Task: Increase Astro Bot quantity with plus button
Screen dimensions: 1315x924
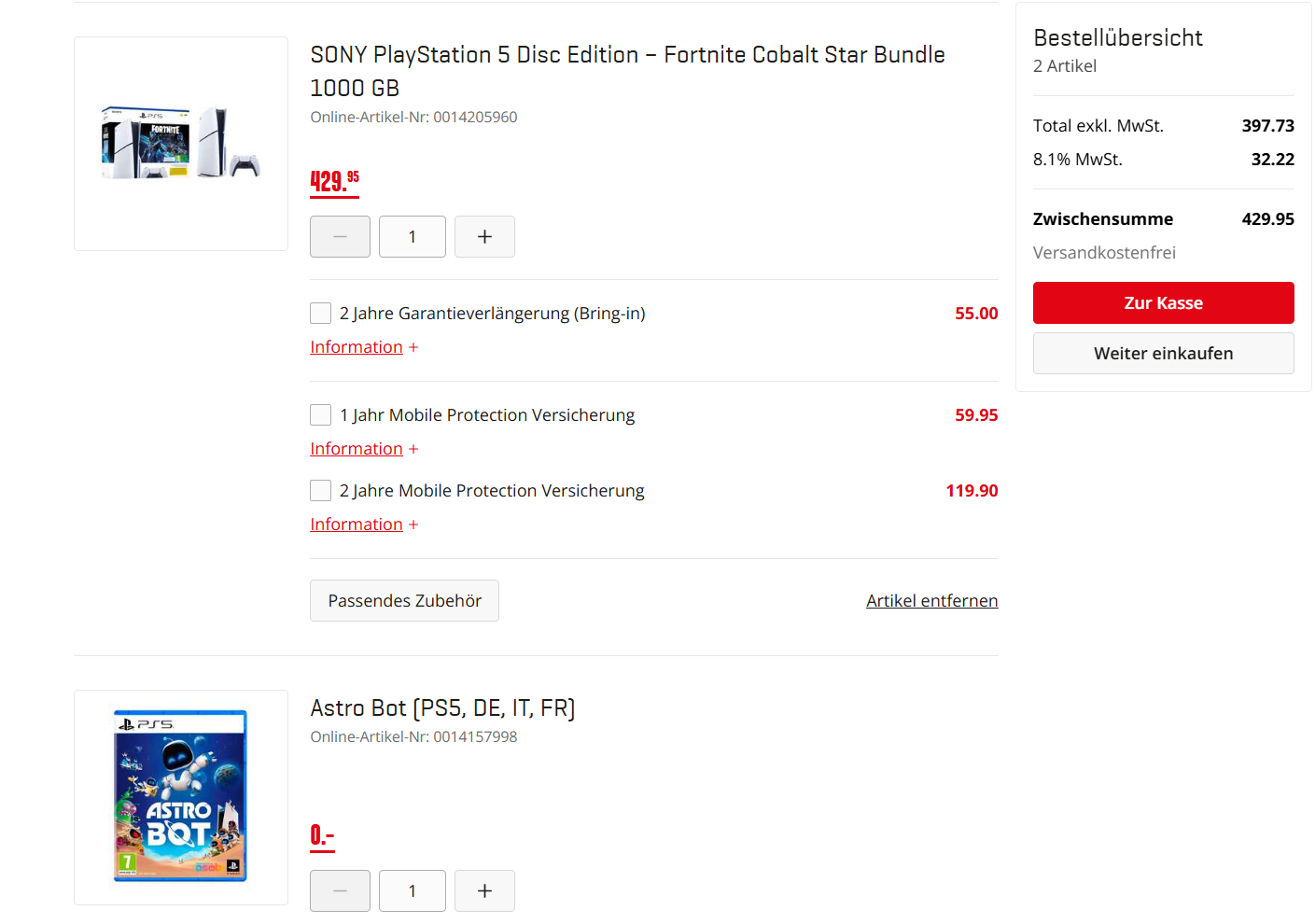Action: [x=484, y=891]
